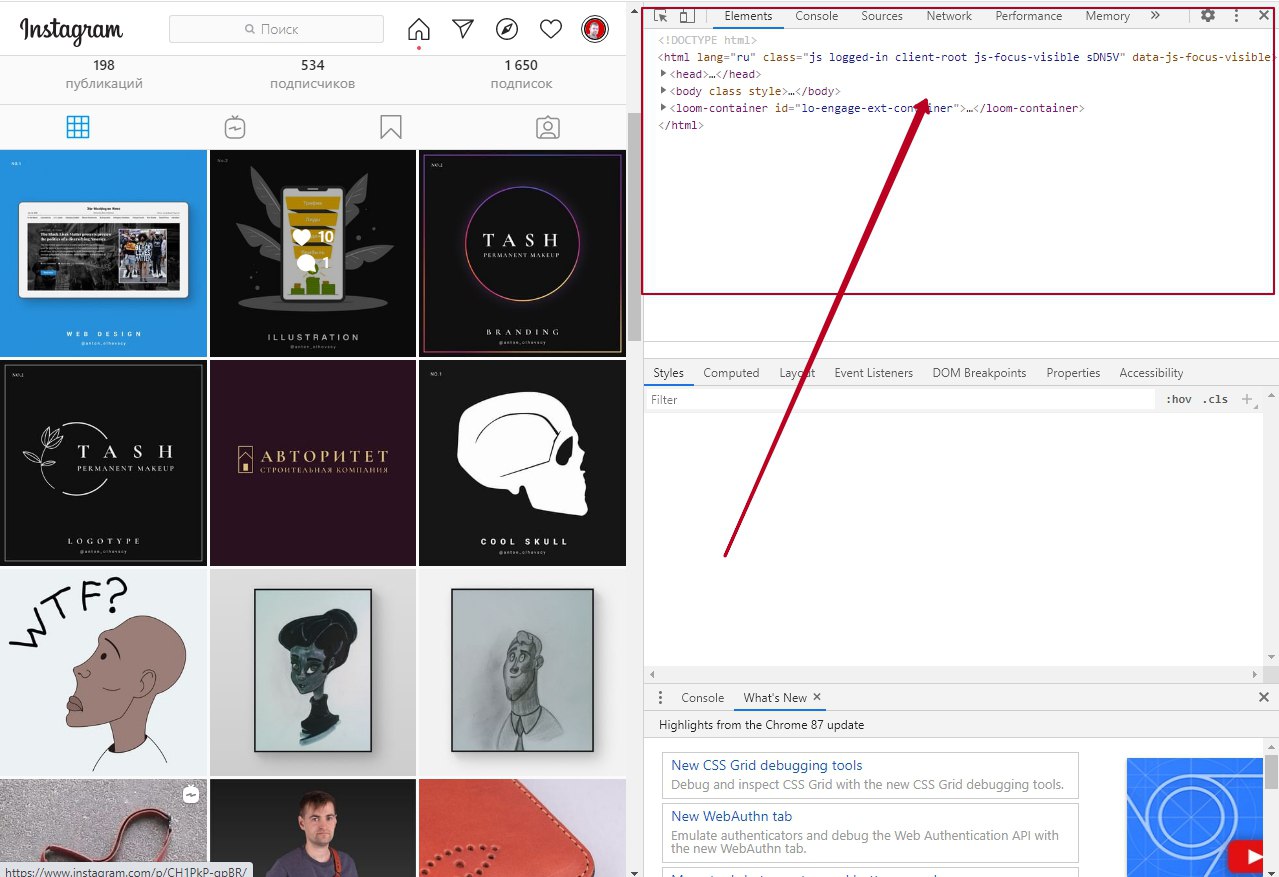Open DevTools three-dot customize menu
Viewport: 1279px width, 877px height.
[x=1236, y=16]
